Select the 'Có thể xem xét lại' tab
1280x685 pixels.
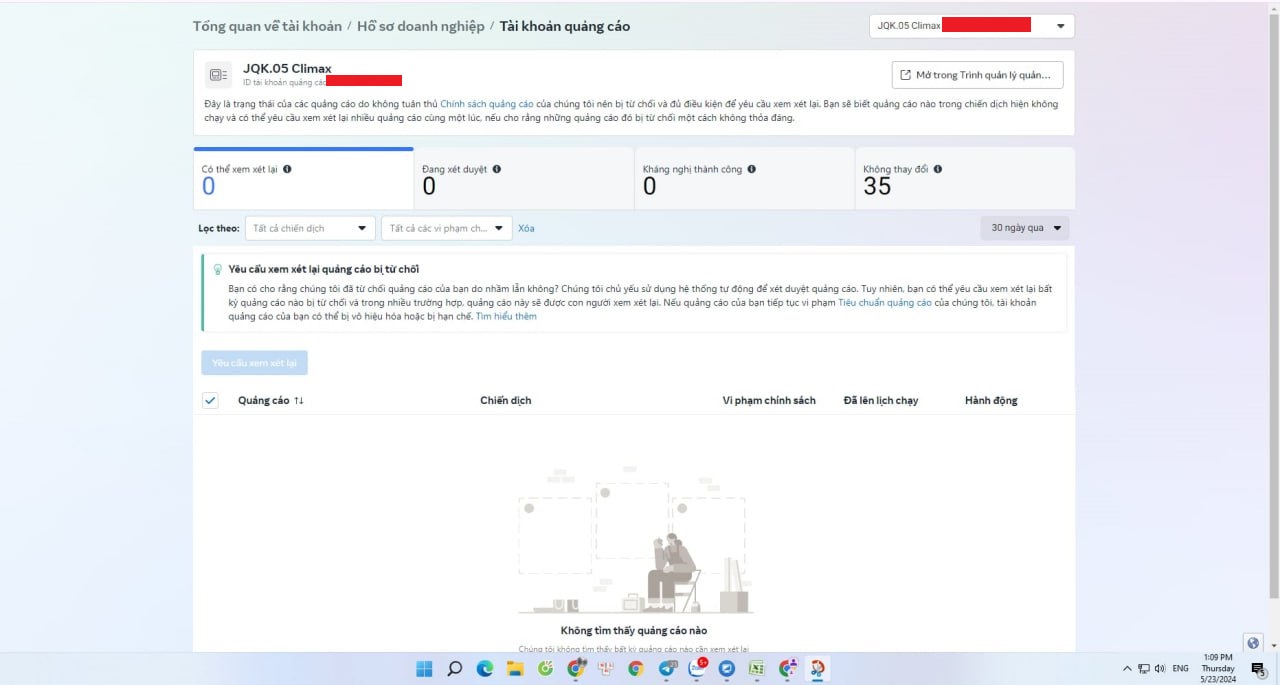pos(303,179)
